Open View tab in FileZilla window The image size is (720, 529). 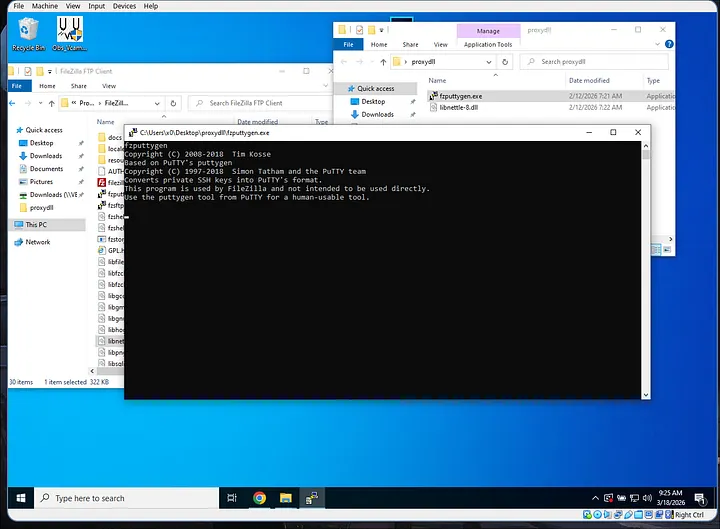(x=109, y=86)
